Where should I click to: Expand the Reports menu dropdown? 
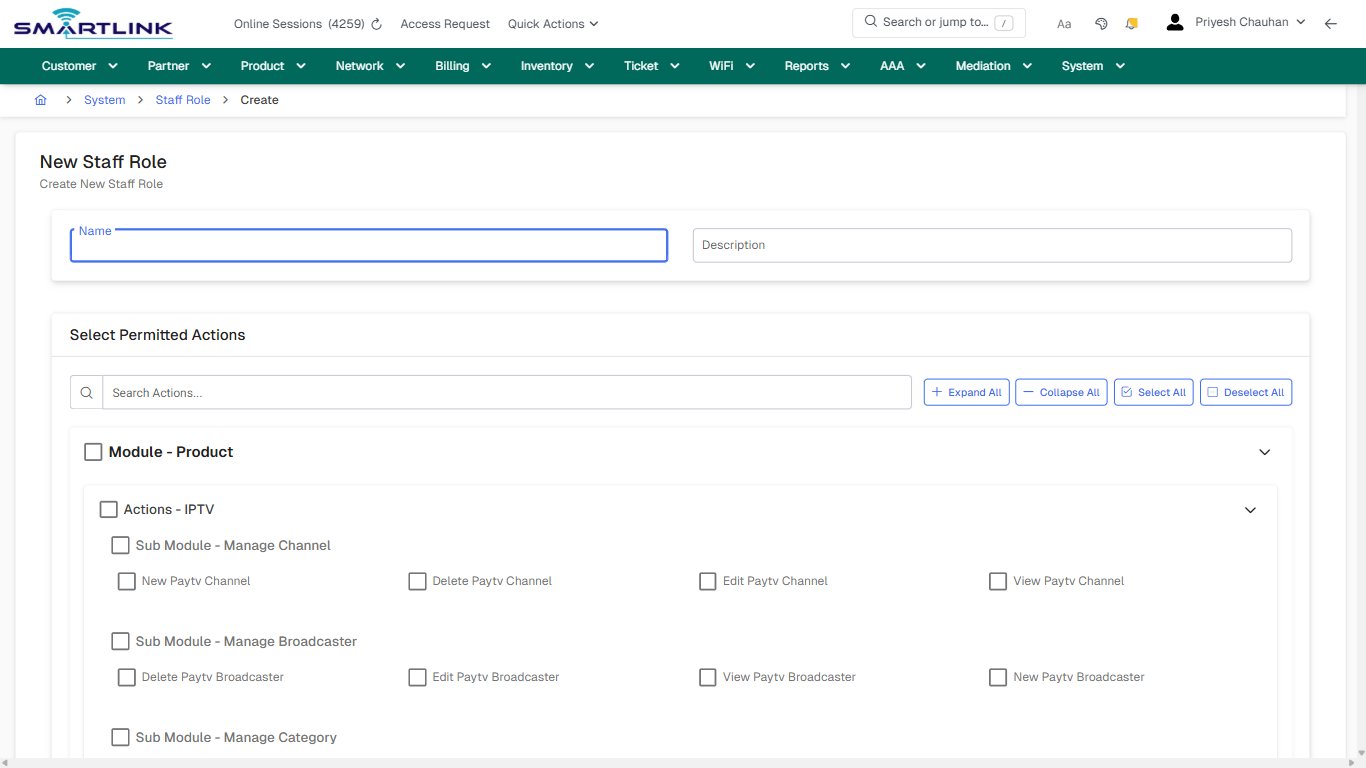[x=816, y=65]
